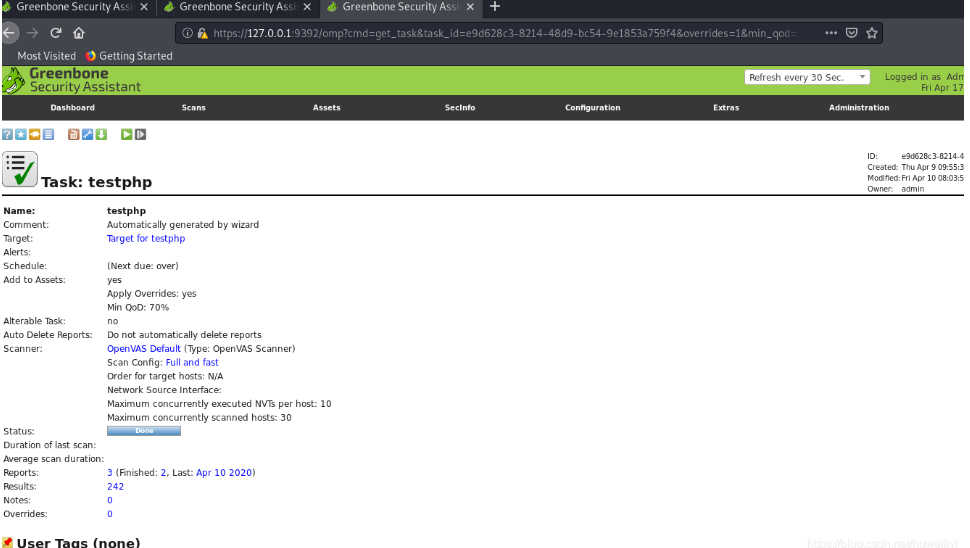Open the Help icon in task toolbar
Viewport: 970px width, 548px height.
[7, 134]
